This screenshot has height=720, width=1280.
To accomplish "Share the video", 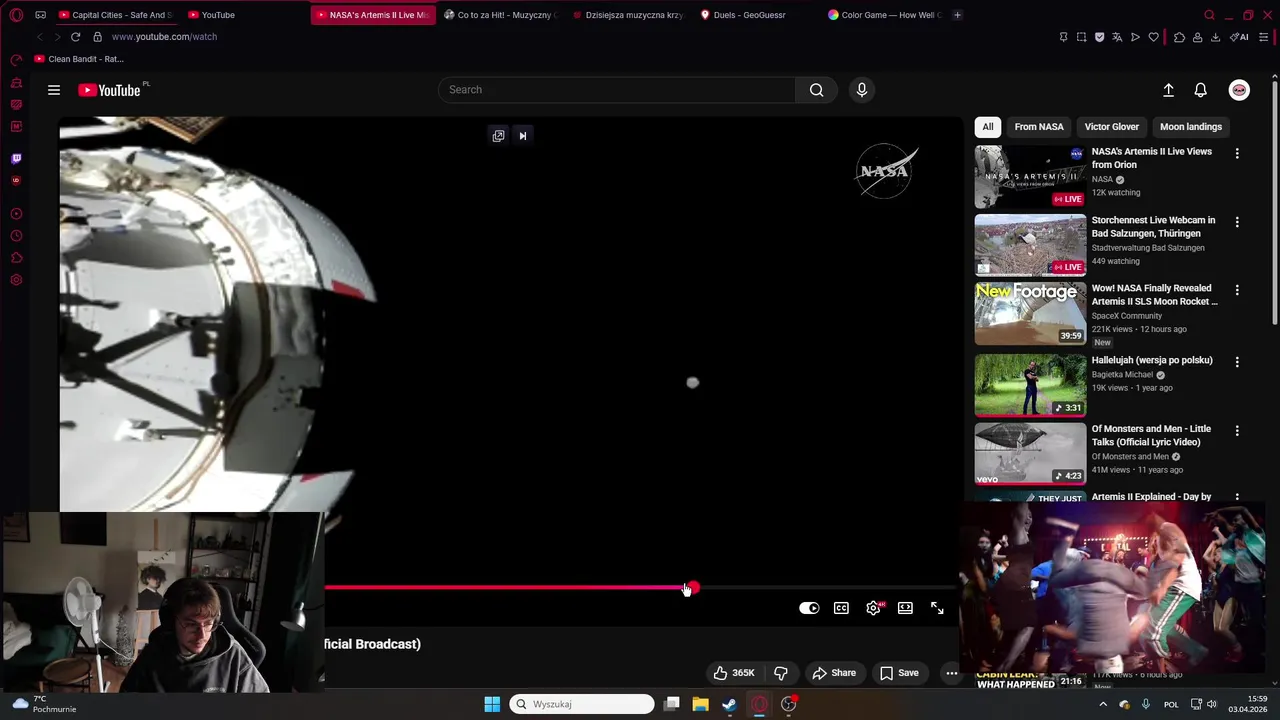I will pos(834,673).
